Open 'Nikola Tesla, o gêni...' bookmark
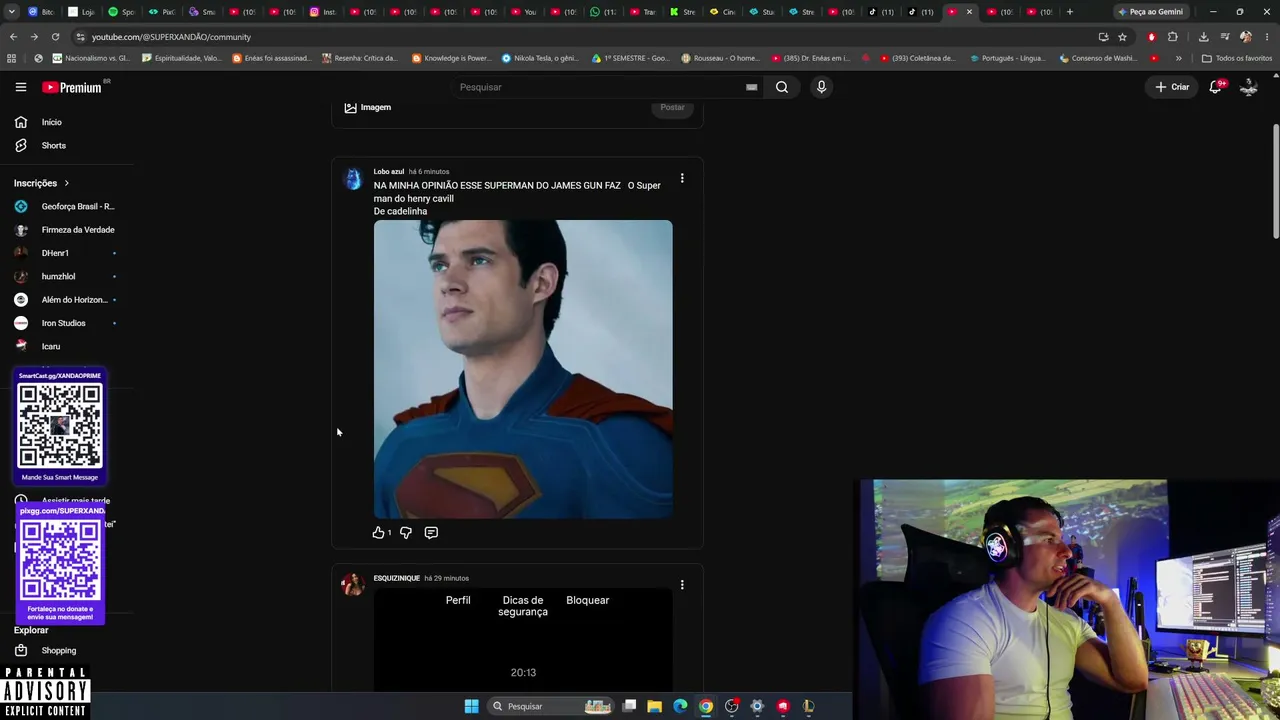This screenshot has height=720, width=1280. click(540, 58)
